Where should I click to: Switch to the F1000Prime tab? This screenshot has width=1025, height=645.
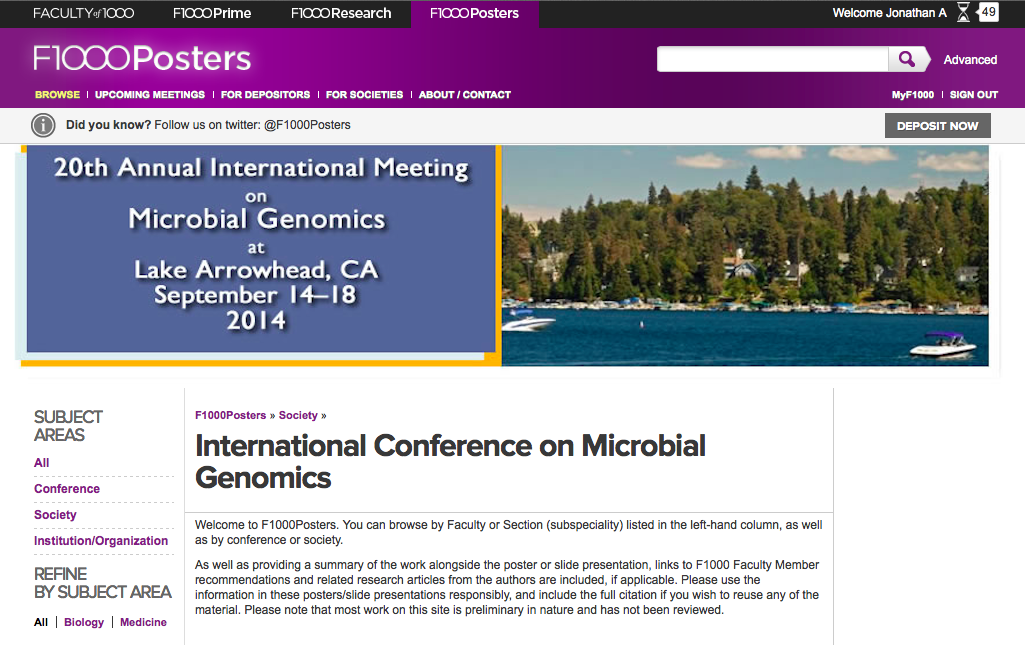tap(212, 13)
